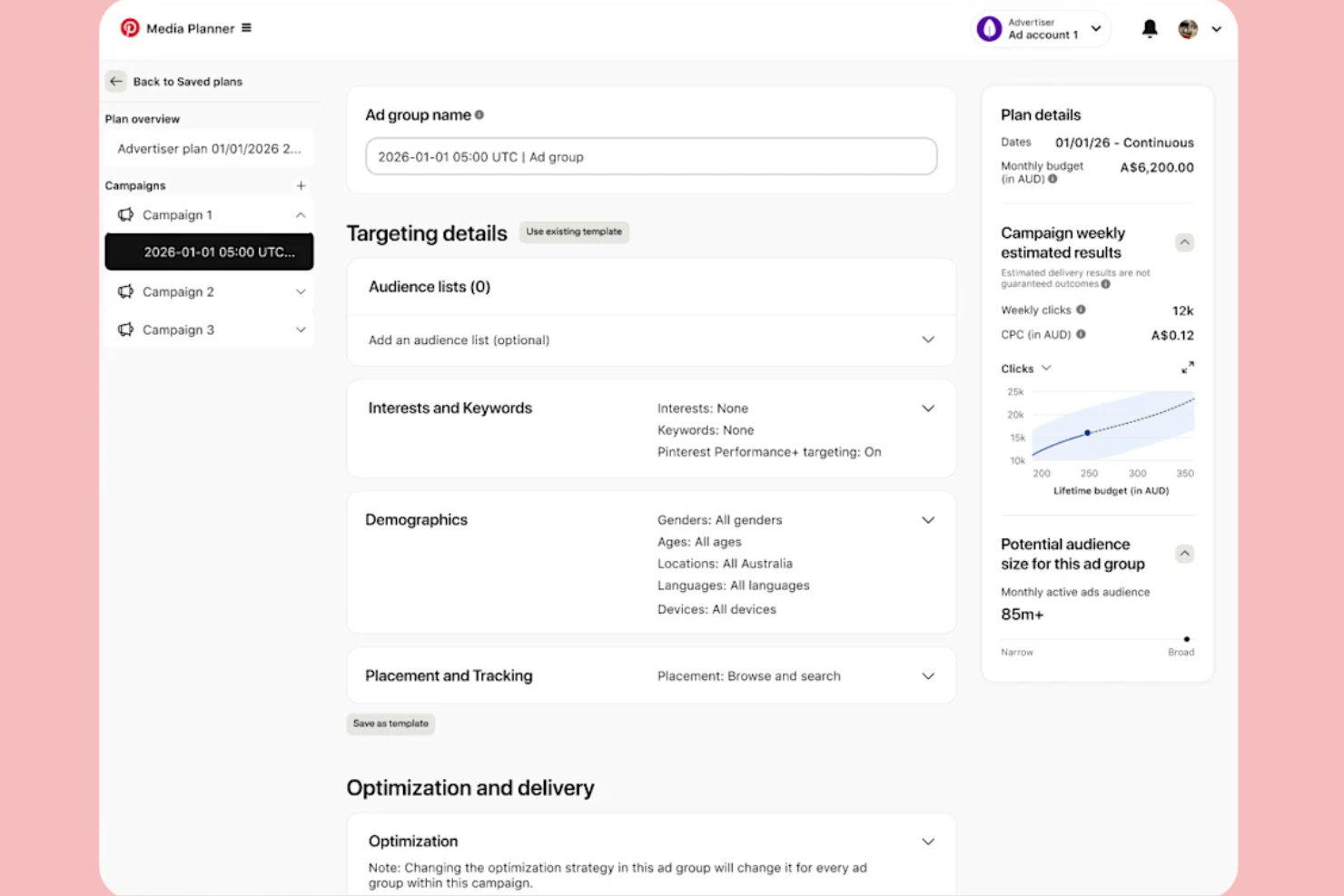This screenshot has width=1344, height=896.
Task: Expand Campaign 2 chevron
Action: [301, 291]
